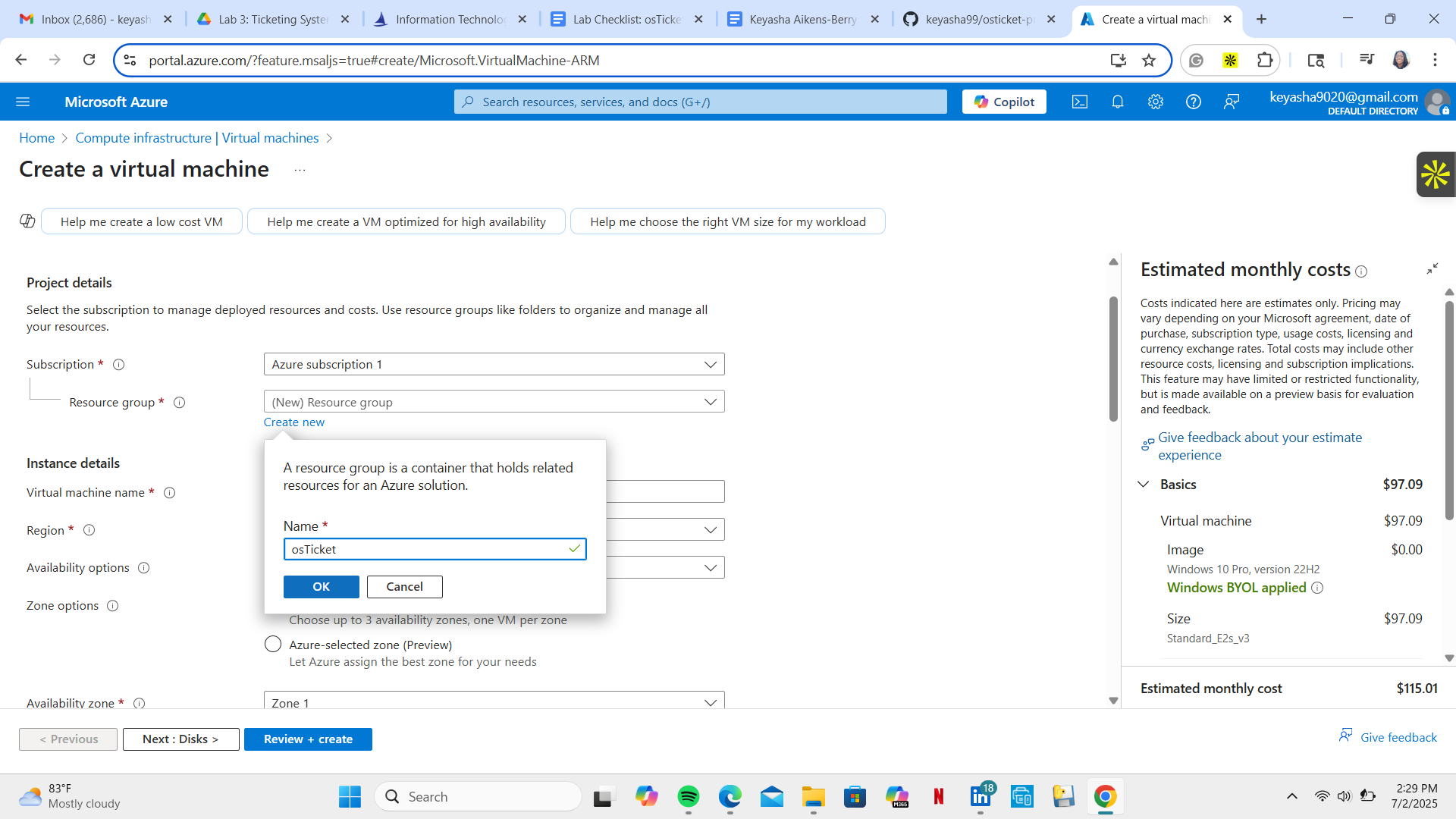Open the Region dropdown arrow

(x=710, y=530)
